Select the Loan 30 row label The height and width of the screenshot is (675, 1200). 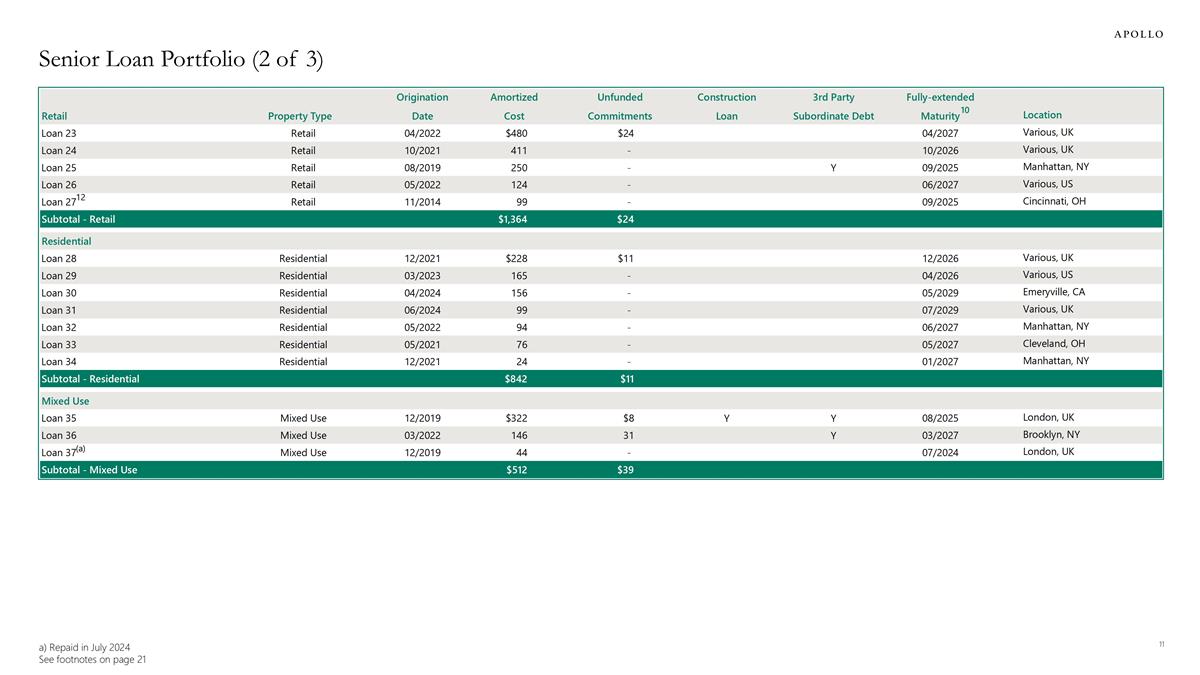(x=59, y=293)
